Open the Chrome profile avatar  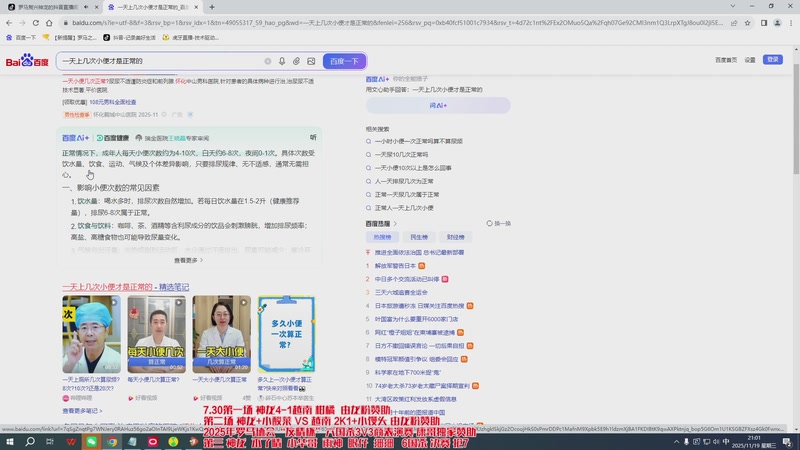click(777, 23)
